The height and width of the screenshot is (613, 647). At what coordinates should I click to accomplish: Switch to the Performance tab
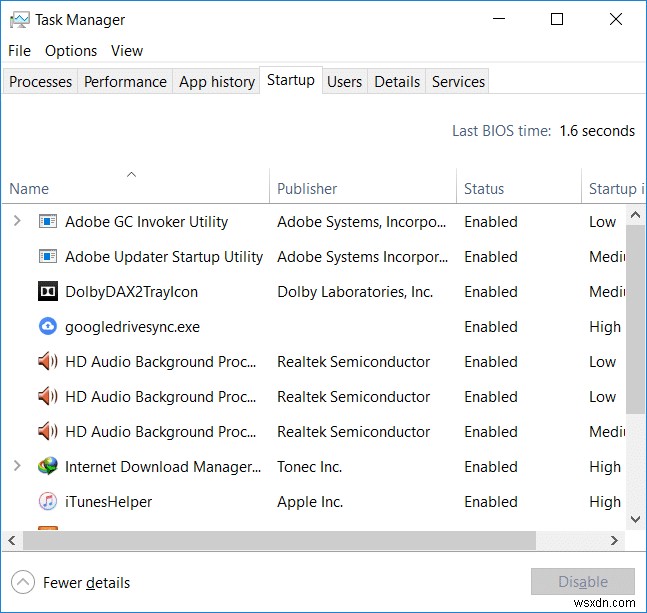point(125,82)
